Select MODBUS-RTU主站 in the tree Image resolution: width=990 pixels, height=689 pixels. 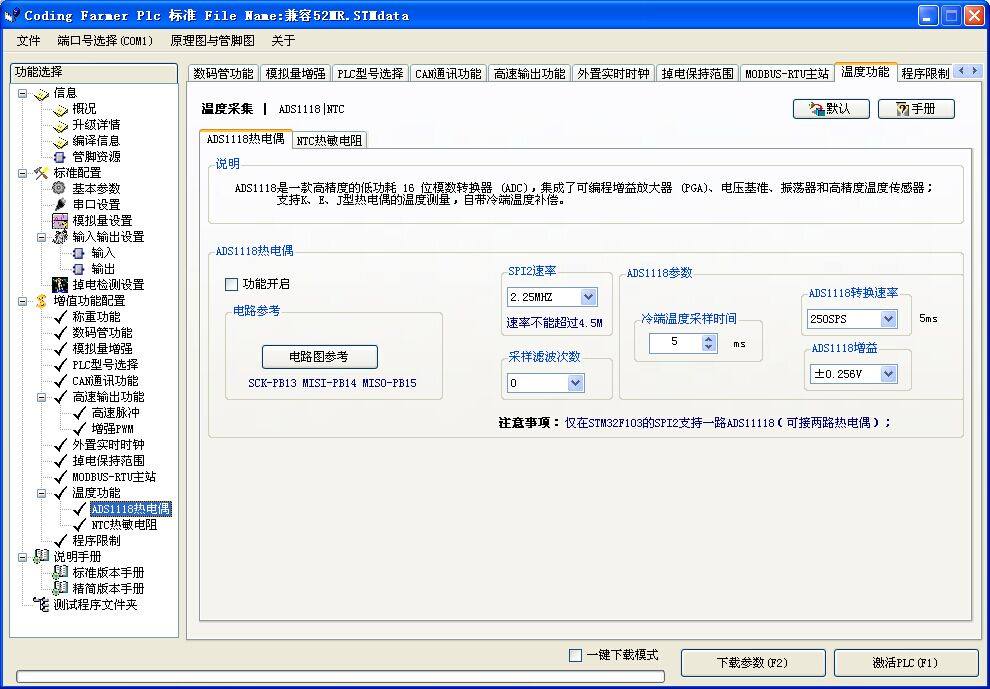coord(114,477)
